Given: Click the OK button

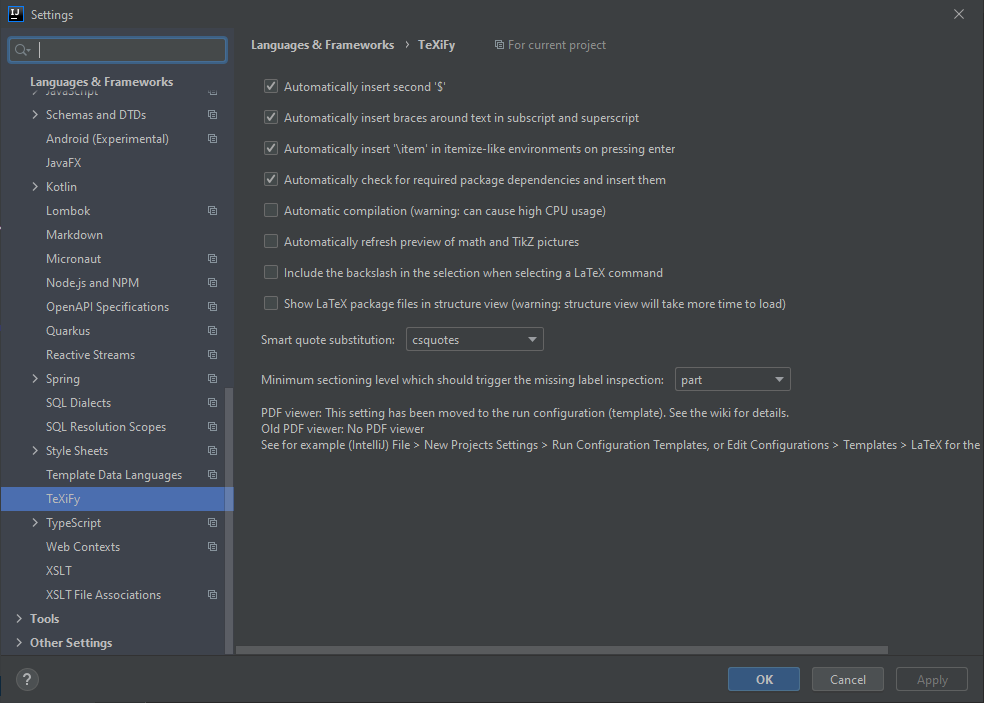Looking at the screenshot, I should point(763,679).
